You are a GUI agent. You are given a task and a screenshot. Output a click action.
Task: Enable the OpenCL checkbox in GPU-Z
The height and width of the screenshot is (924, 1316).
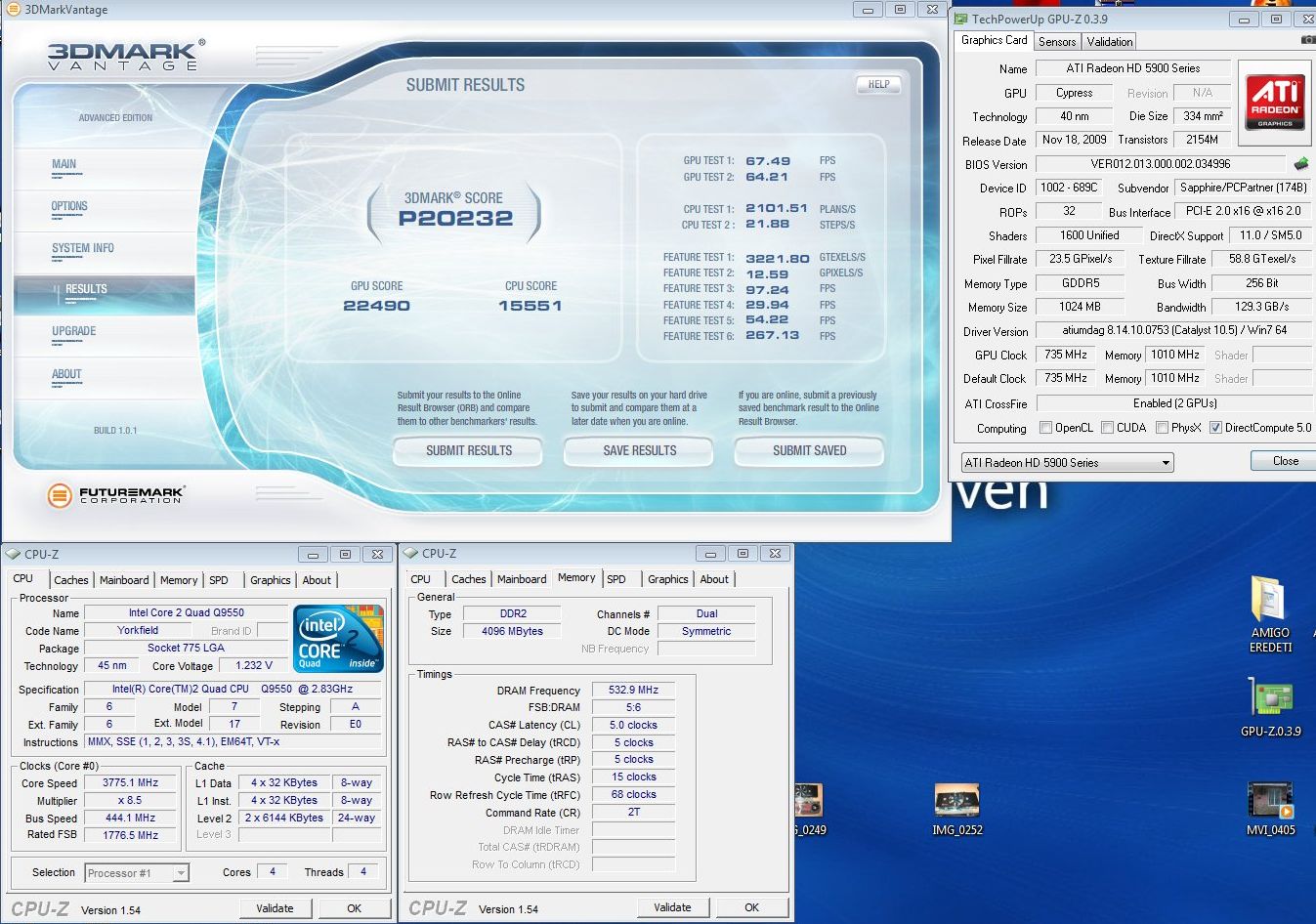point(1046,428)
